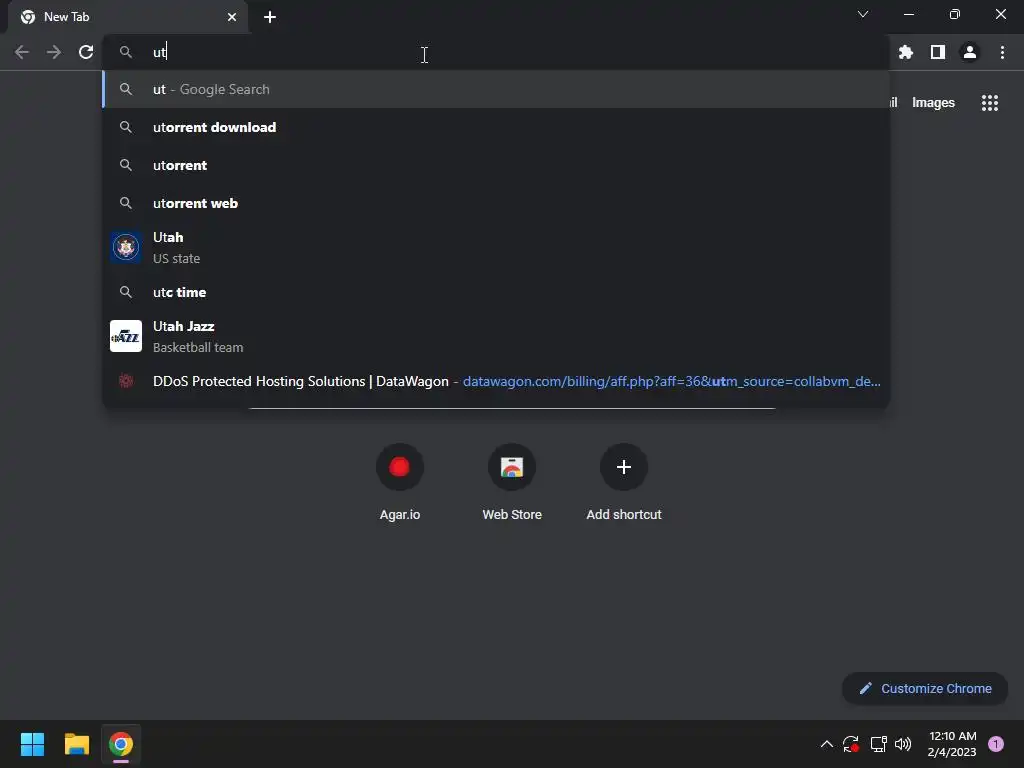This screenshot has height=768, width=1024.
Task: Open the profile avatar menu
Action: [x=970, y=52]
